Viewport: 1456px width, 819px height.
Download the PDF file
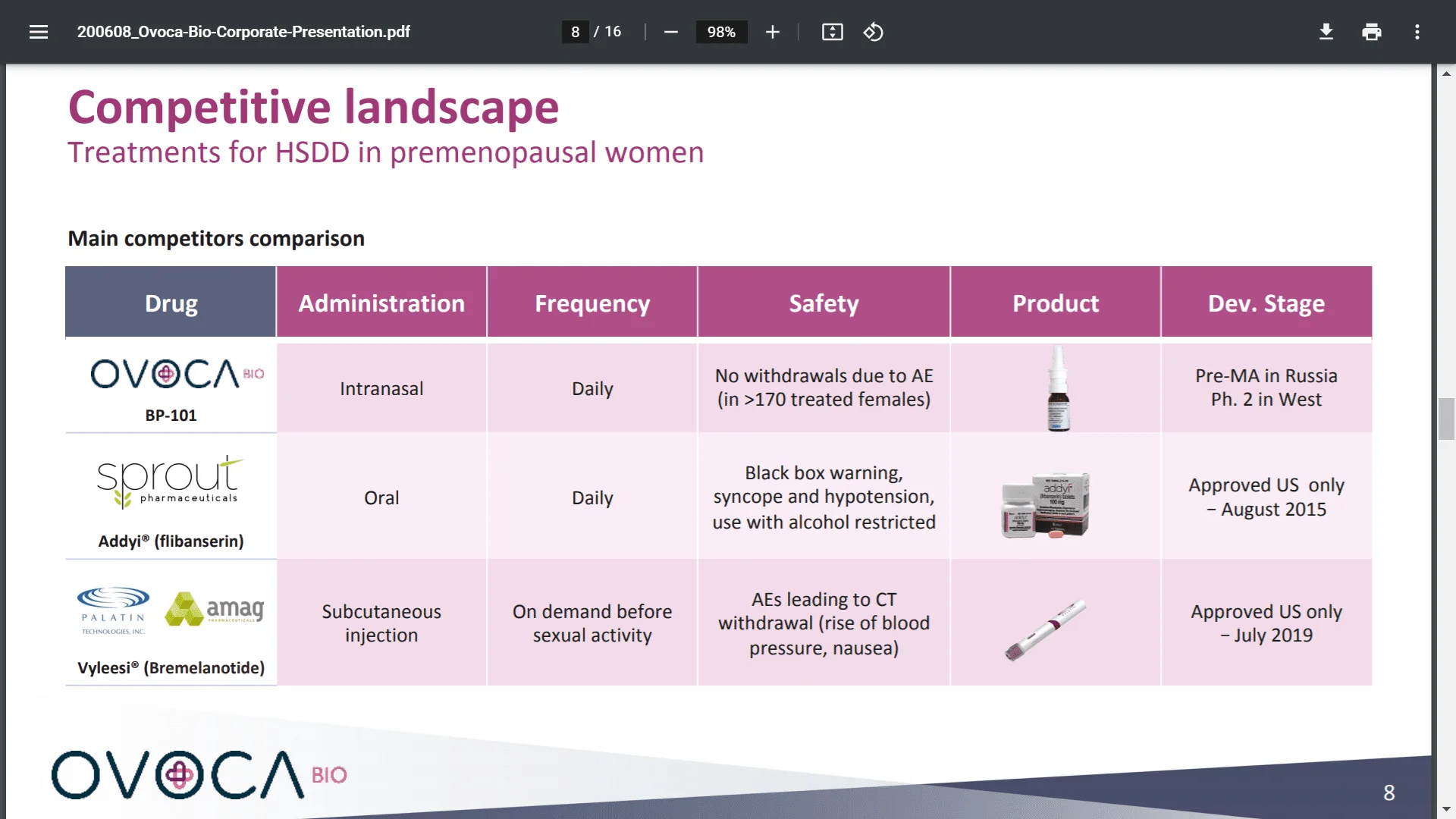point(1326,32)
